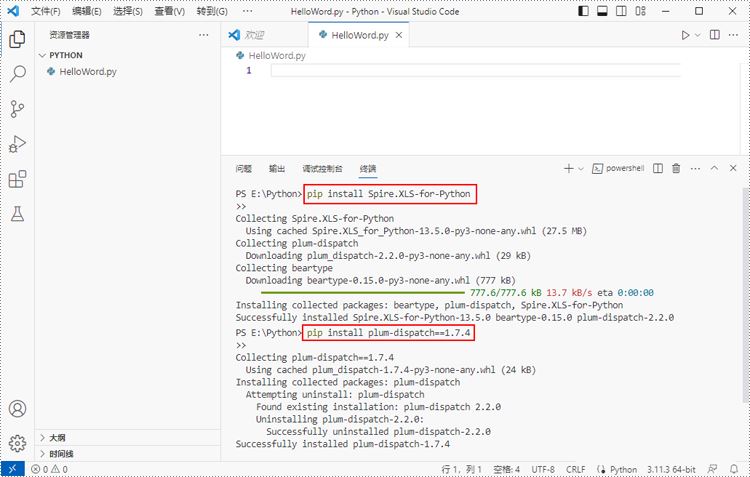
Task: Open Explorer views and more actions ellipsis
Action: click(204, 35)
